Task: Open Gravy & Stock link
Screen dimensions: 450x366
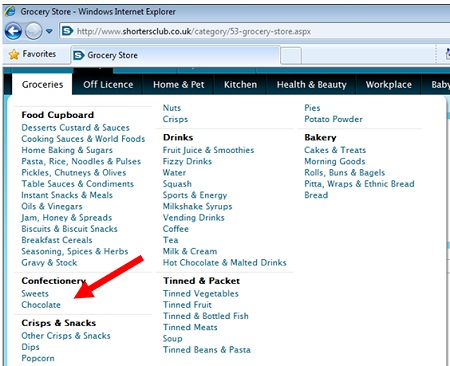Action: [x=49, y=263]
